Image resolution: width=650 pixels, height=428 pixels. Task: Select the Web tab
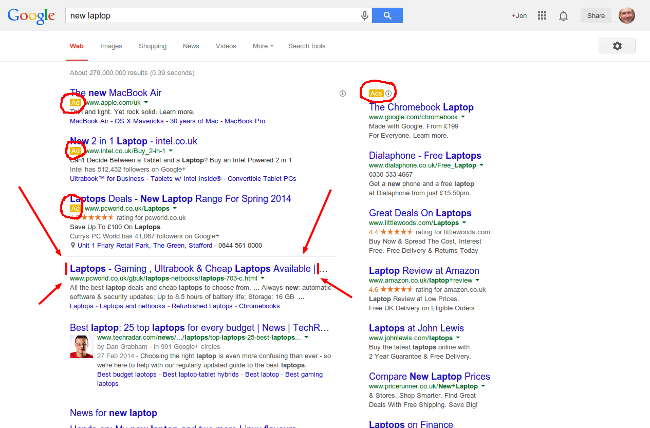click(77, 46)
